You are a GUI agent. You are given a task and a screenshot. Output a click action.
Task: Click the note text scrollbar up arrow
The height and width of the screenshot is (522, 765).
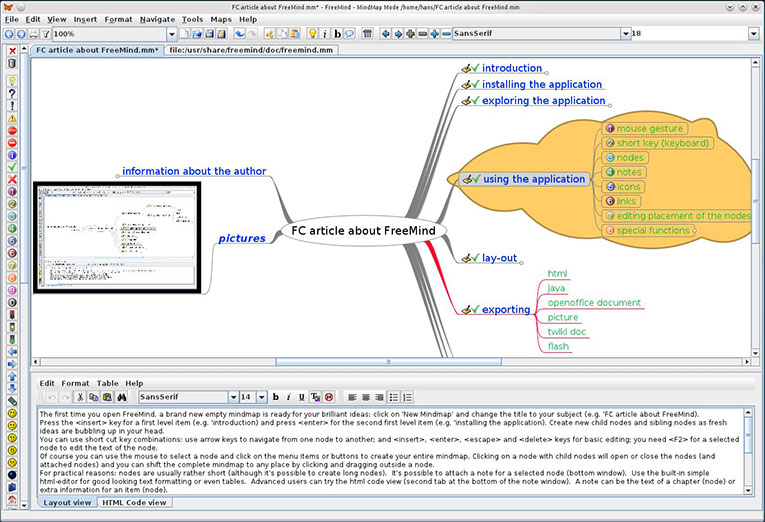(x=749, y=413)
